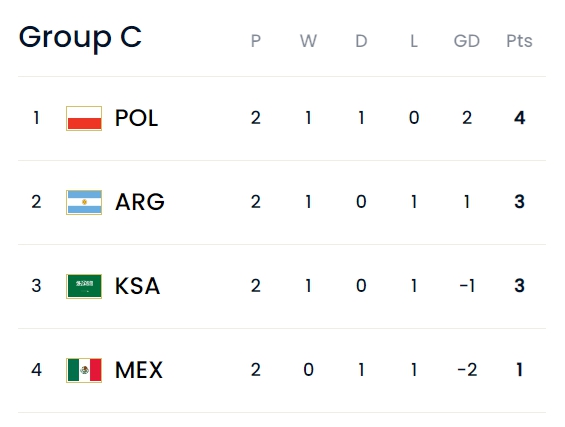Select the KSA team name
The height and width of the screenshot is (427, 565).
tap(137, 286)
